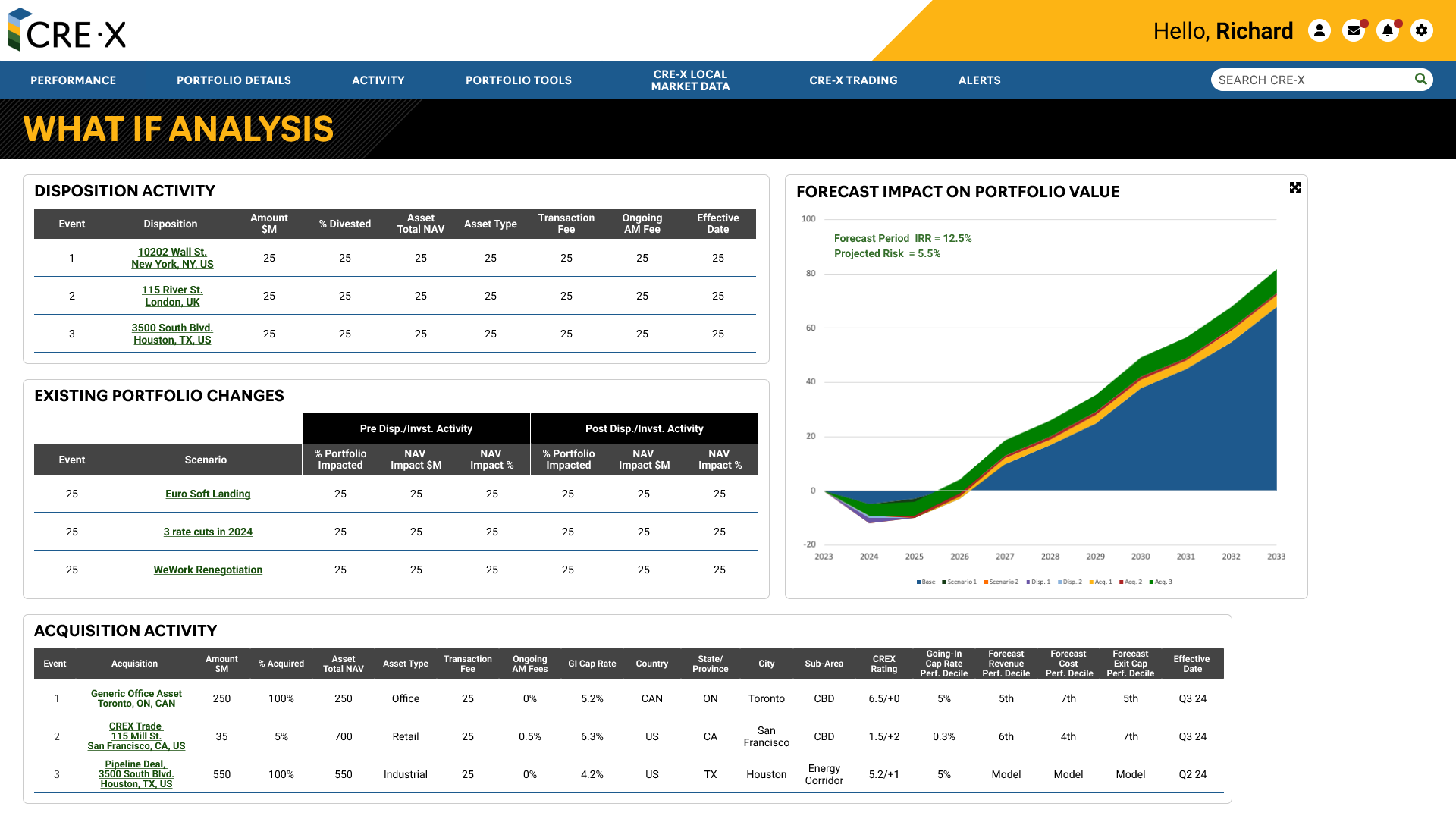Go to CRE-X Trading tab
This screenshot has width=1456, height=819.
click(x=853, y=80)
